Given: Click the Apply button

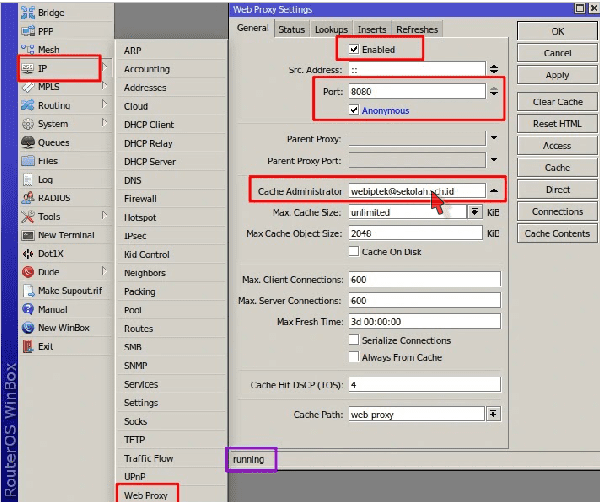Looking at the screenshot, I should 557,75.
